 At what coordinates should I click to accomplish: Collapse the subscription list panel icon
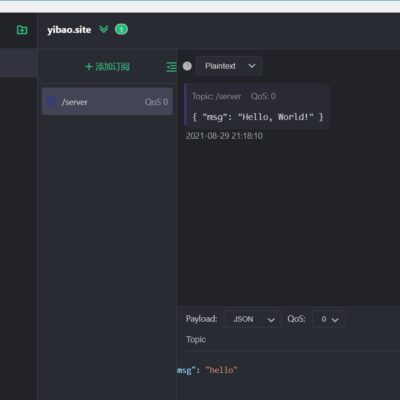(171, 67)
